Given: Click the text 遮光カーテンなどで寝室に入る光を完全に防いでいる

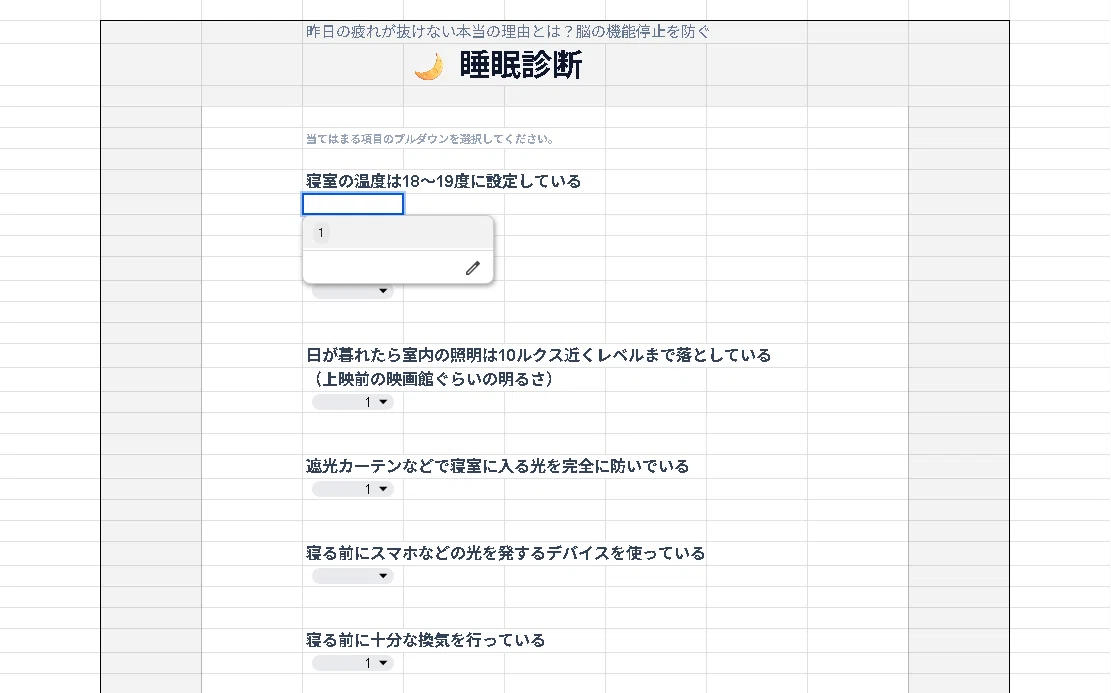Looking at the screenshot, I should (497, 466).
